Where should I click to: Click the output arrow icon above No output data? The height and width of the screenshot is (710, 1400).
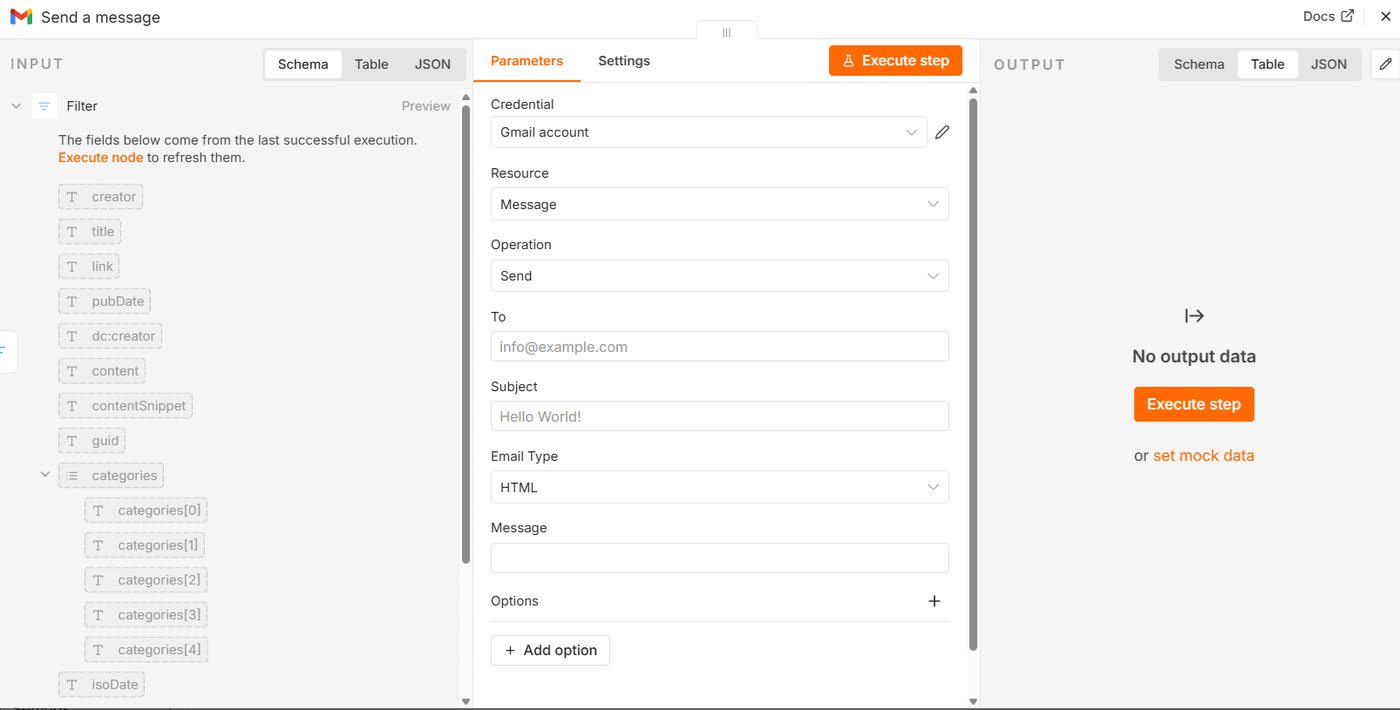click(x=1194, y=316)
